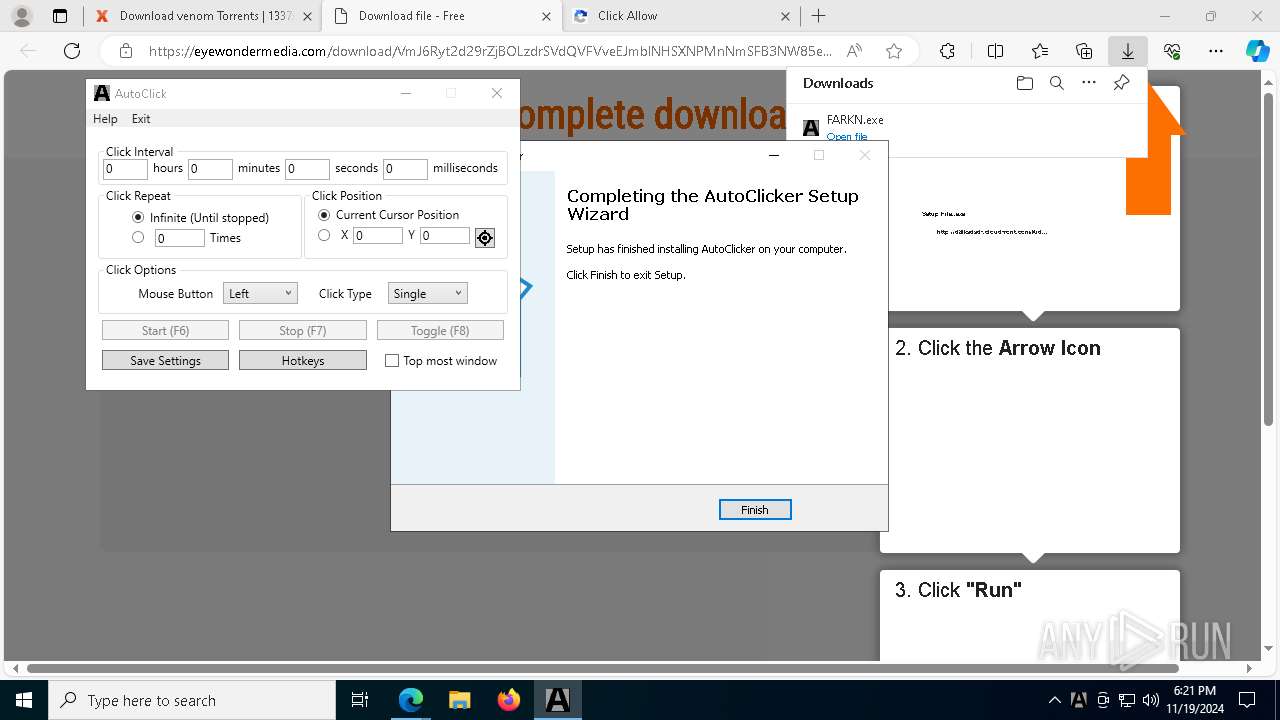Open volume control in system tray
Image resolution: width=1280 pixels, height=720 pixels.
pyautogui.click(x=1151, y=700)
